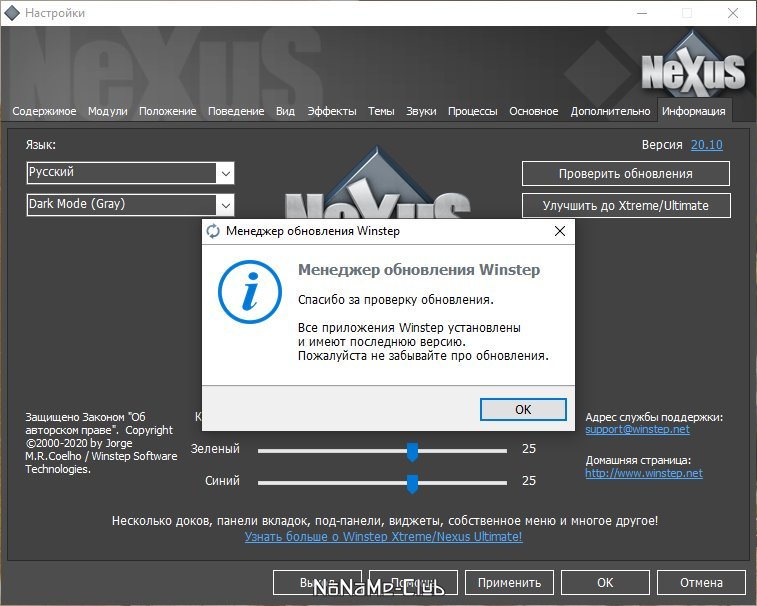This screenshot has height=606, width=757.
Task: Click the Применить button
Action: pos(509,583)
